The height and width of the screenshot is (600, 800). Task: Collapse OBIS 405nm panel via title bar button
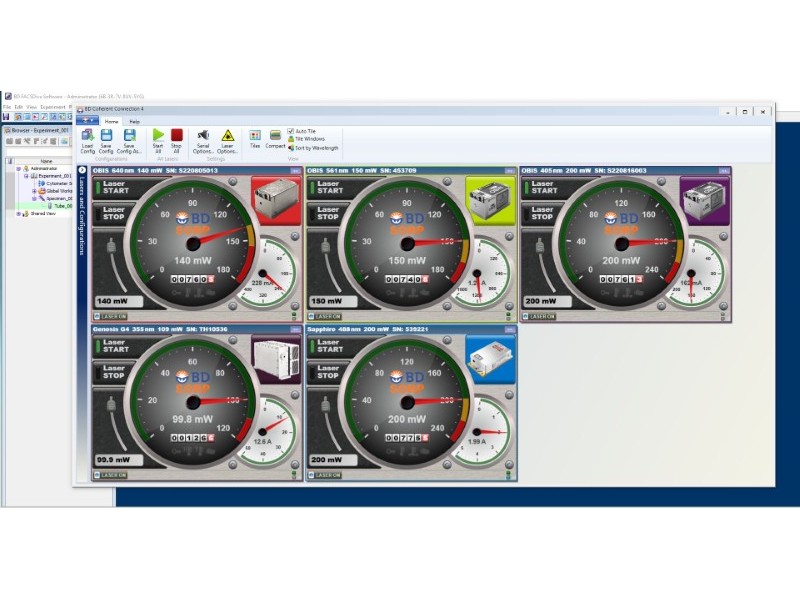point(724,171)
